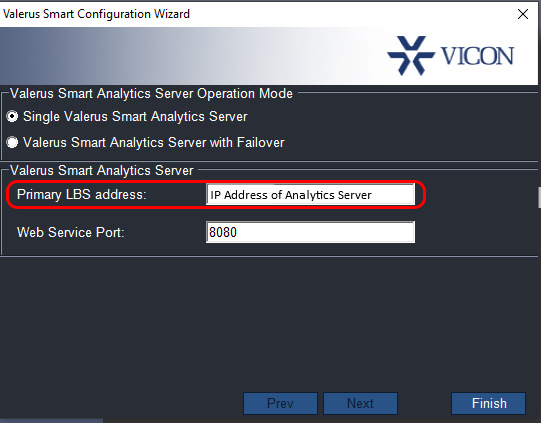Click the Single Valerus Smart Analytics Server label text
541x423 pixels.
pos(135,117)
